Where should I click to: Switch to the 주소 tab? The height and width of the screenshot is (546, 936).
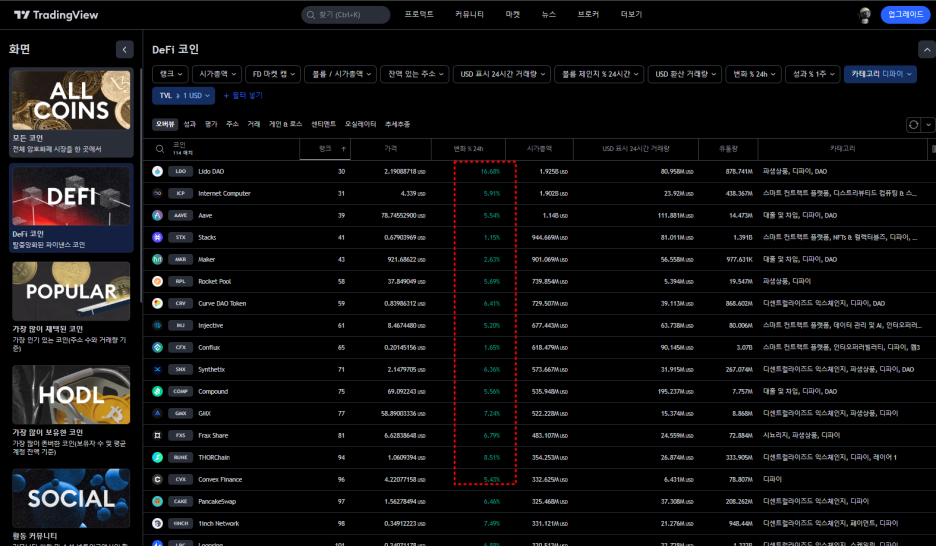[232, 124]
